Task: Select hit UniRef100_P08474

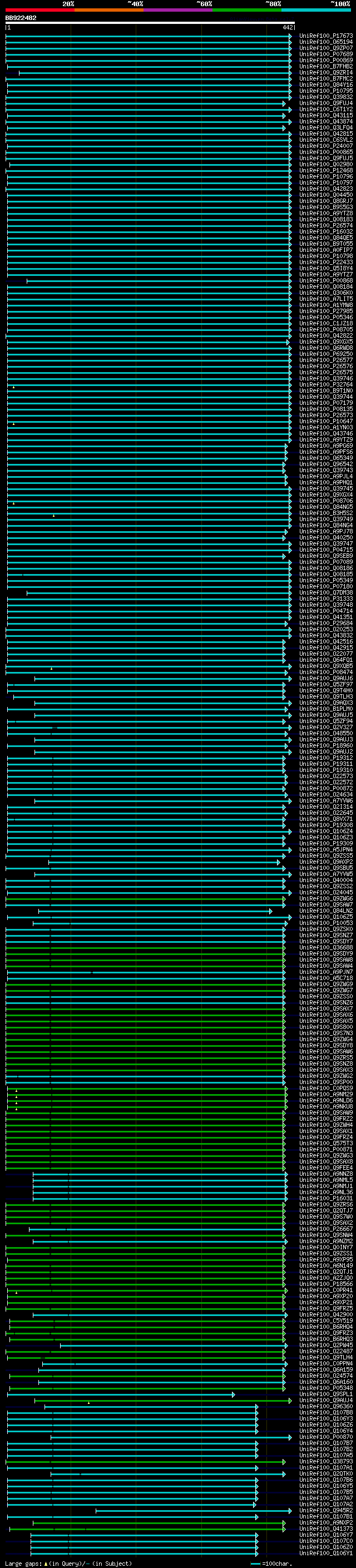Action: point(326,672)
